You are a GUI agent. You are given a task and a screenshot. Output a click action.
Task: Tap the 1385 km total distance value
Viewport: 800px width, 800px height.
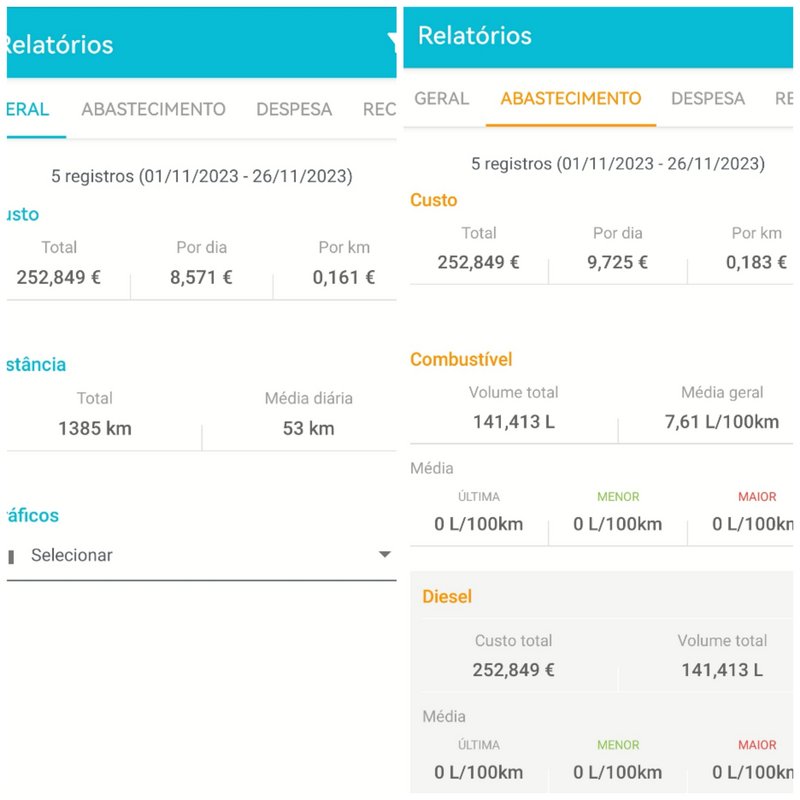coord(95,429)
